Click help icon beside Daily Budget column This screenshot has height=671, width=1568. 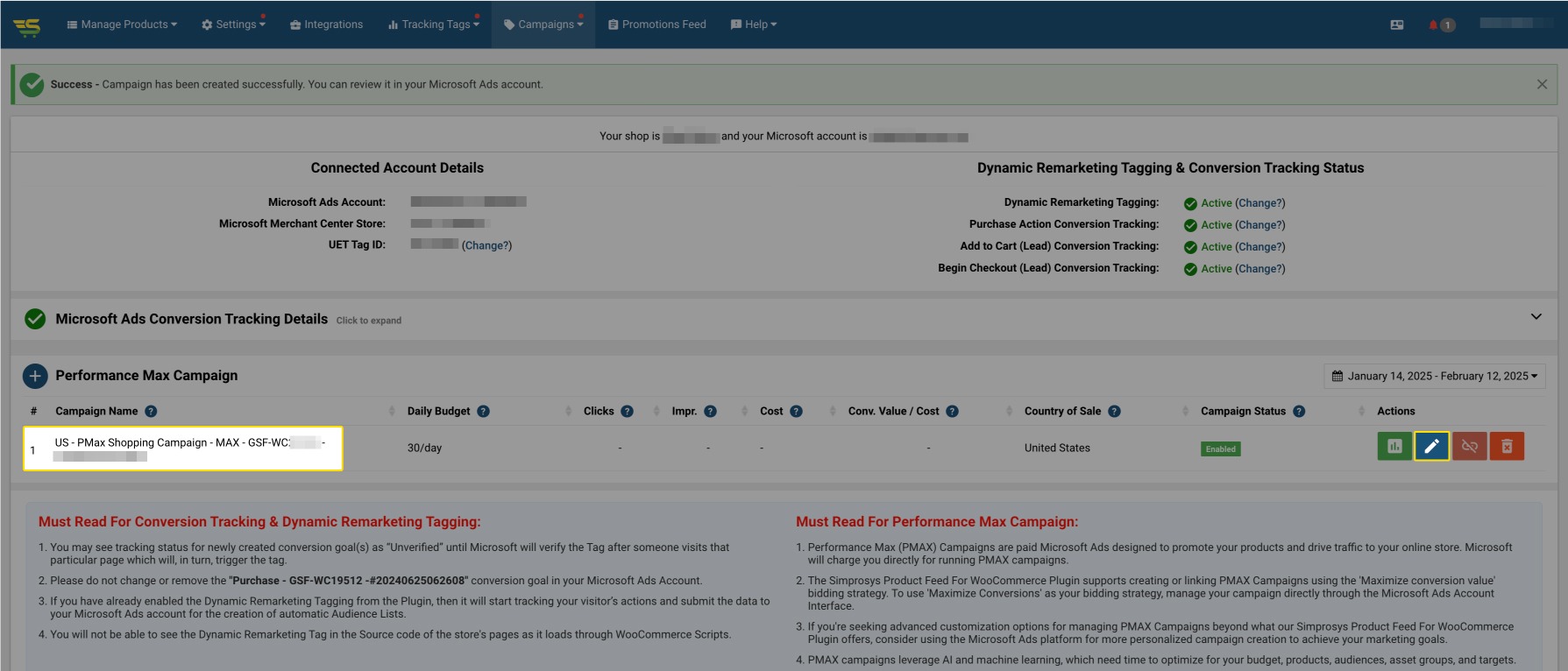click(x=483, y=411)
